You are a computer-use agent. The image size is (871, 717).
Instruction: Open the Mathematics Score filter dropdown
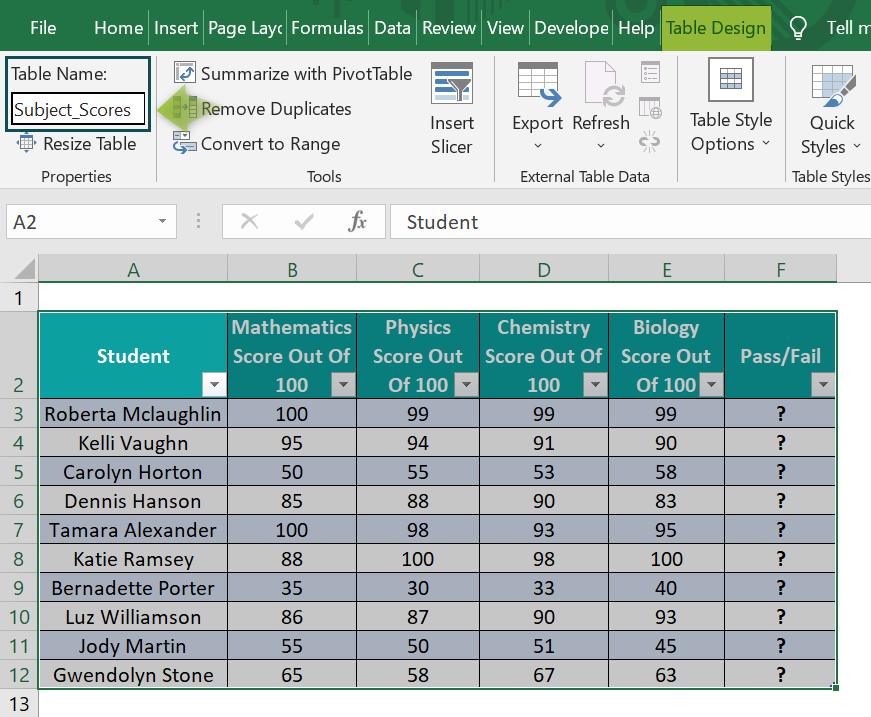[343, 384]
